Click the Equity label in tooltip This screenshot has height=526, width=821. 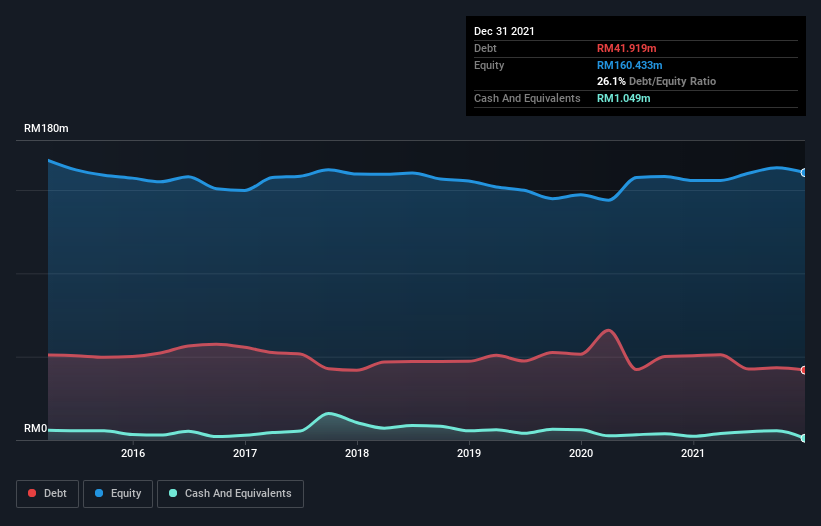[x=489, y=65]
